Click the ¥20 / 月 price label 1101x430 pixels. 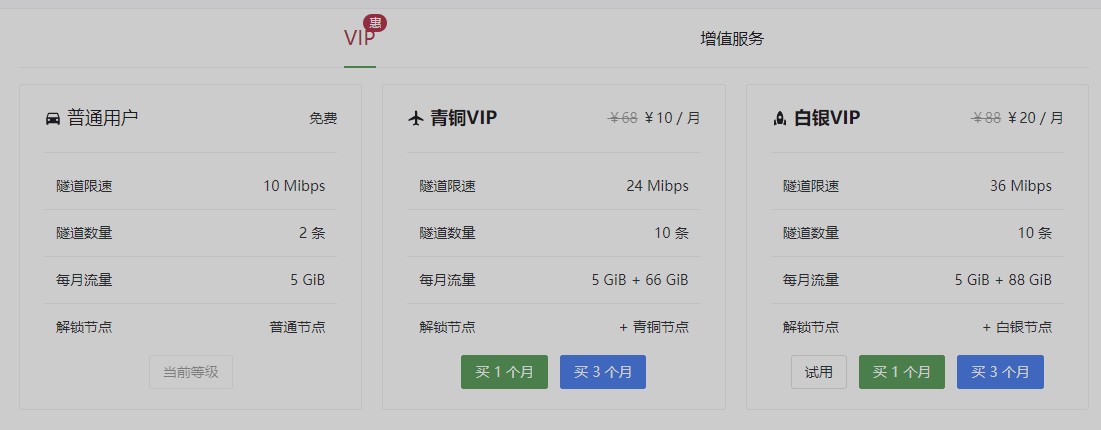pos(1036,118)
